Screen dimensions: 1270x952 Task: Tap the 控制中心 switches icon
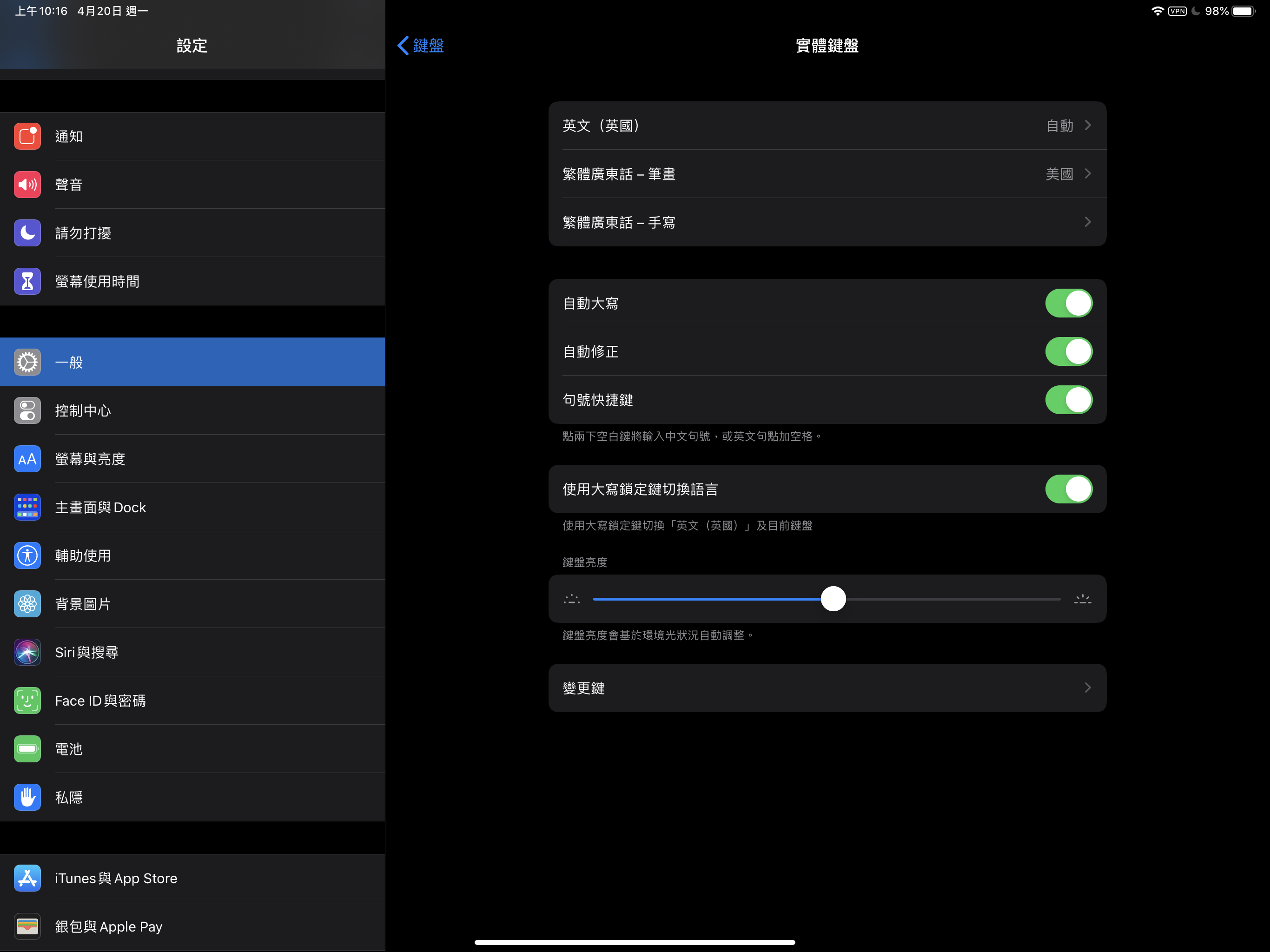coord(27,410)
